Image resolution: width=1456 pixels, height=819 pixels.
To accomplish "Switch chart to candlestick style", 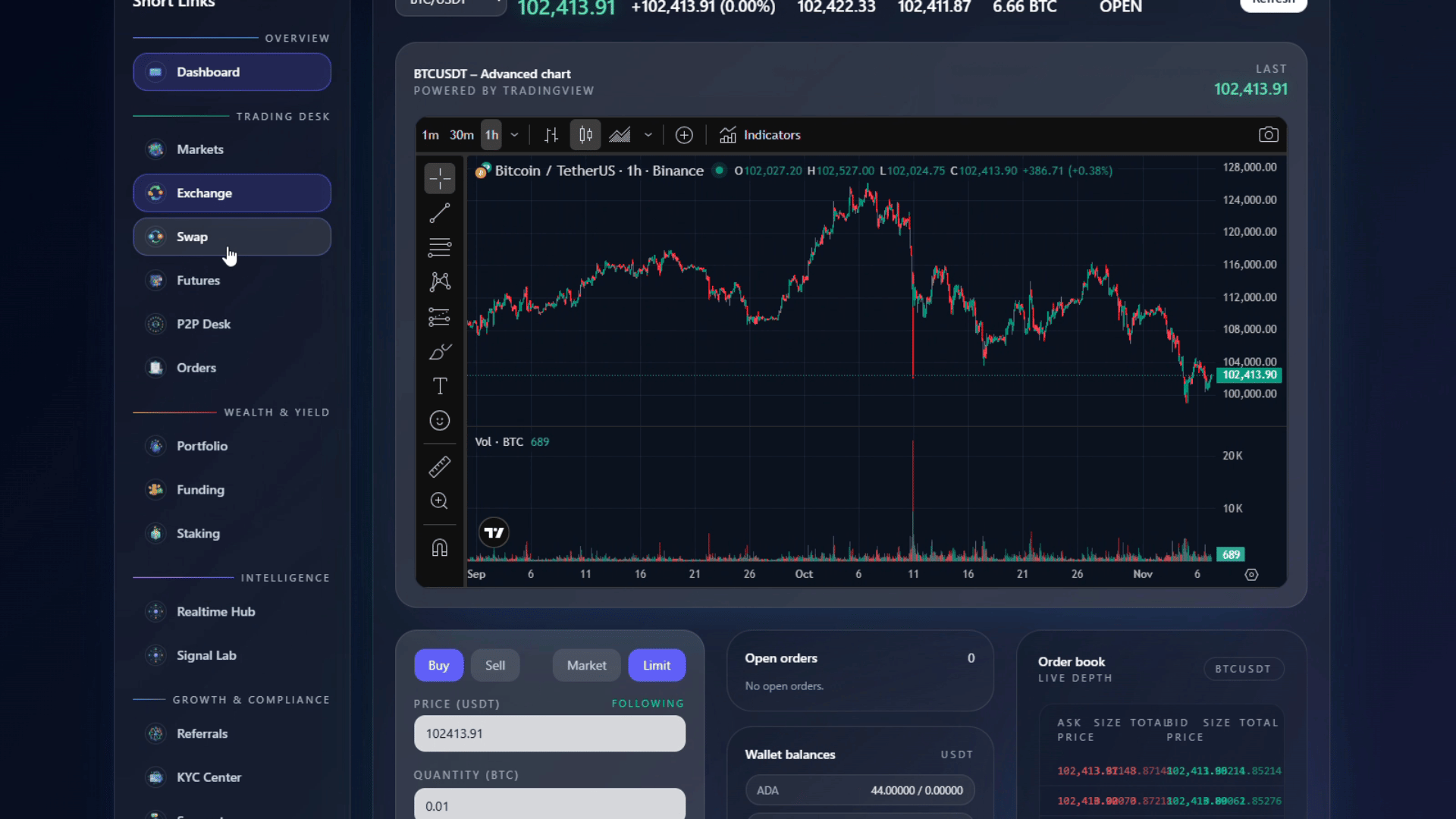I will click(x=585, y=134).
